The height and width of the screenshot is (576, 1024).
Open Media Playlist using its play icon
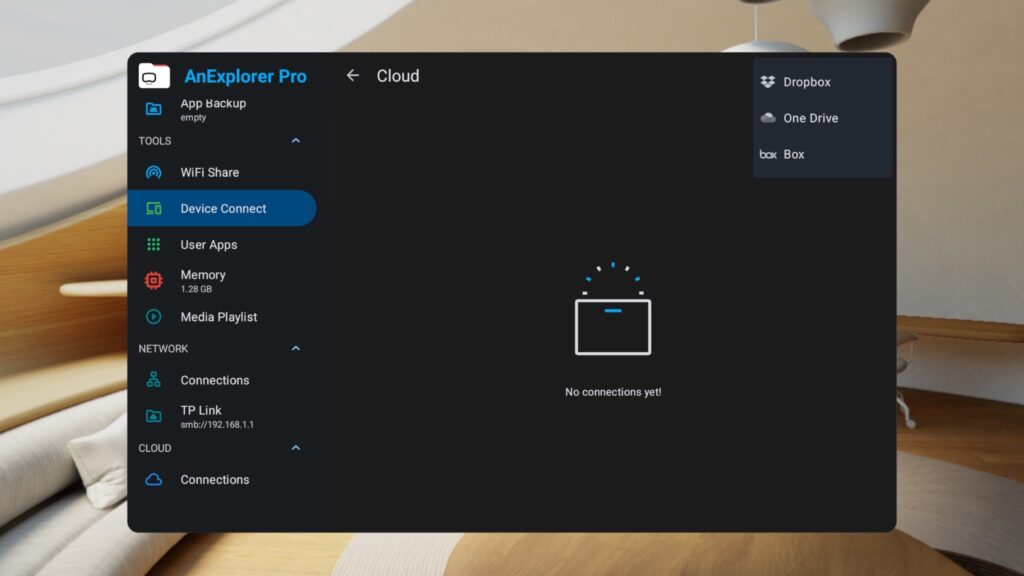click(x=153, y=317)
